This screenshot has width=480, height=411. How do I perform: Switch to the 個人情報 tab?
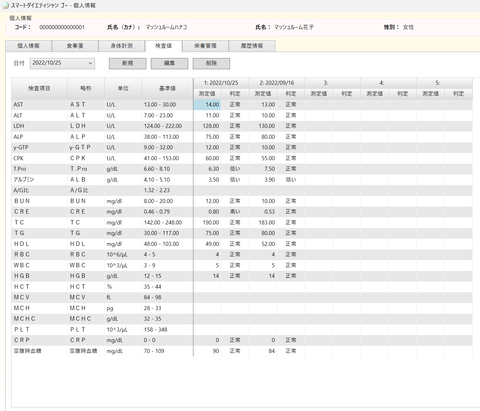28,46
